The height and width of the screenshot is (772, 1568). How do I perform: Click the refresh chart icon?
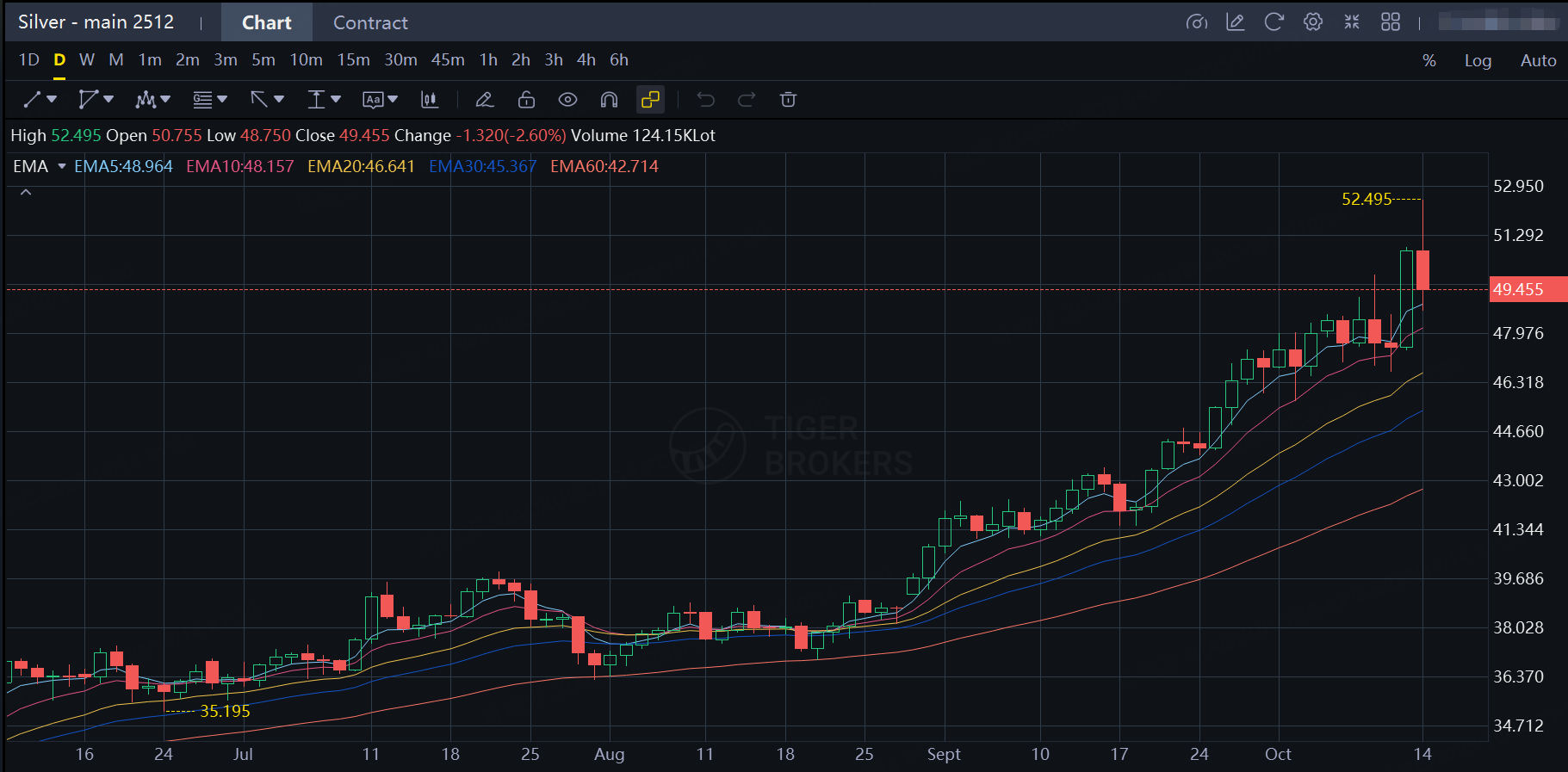point(1274,22)
